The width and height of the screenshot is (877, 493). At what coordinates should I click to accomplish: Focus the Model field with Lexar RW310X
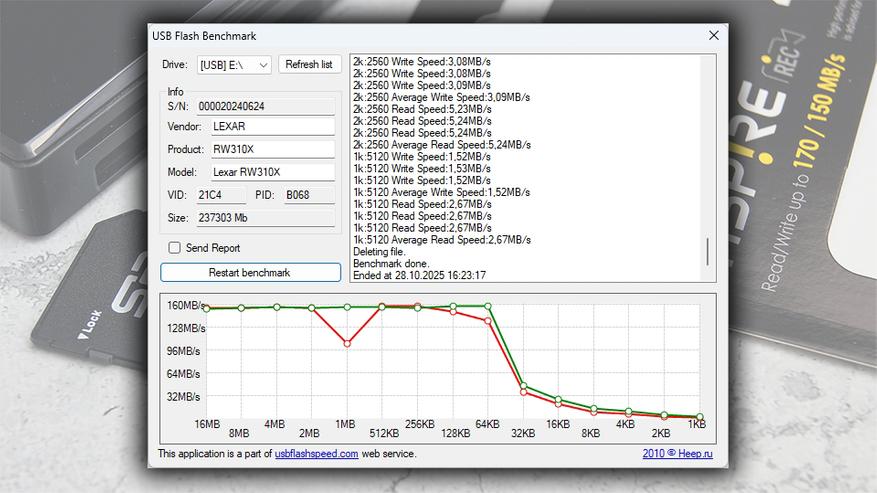click(x=272, y=172)
